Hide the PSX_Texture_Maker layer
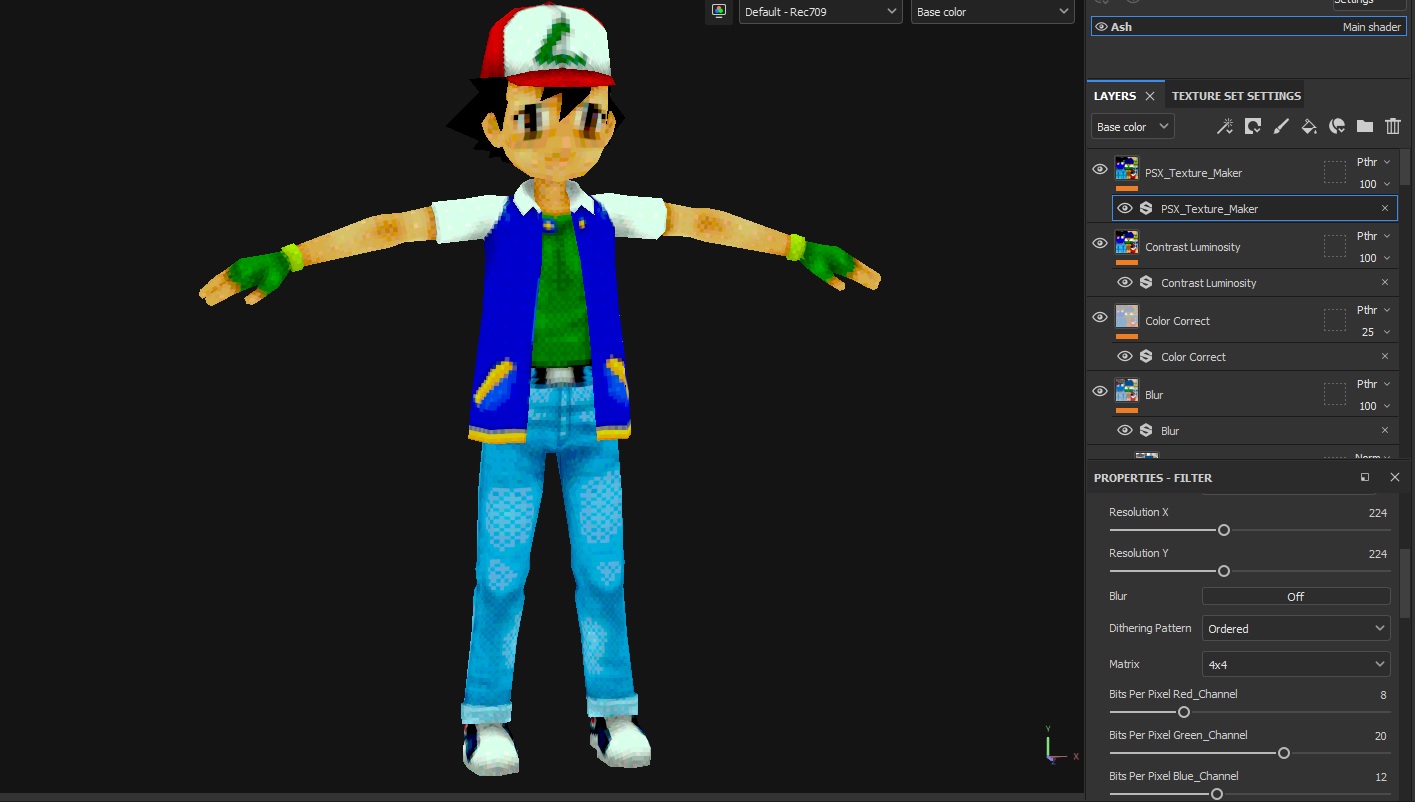The image size is (1415, 802). tap(1100, 169)
